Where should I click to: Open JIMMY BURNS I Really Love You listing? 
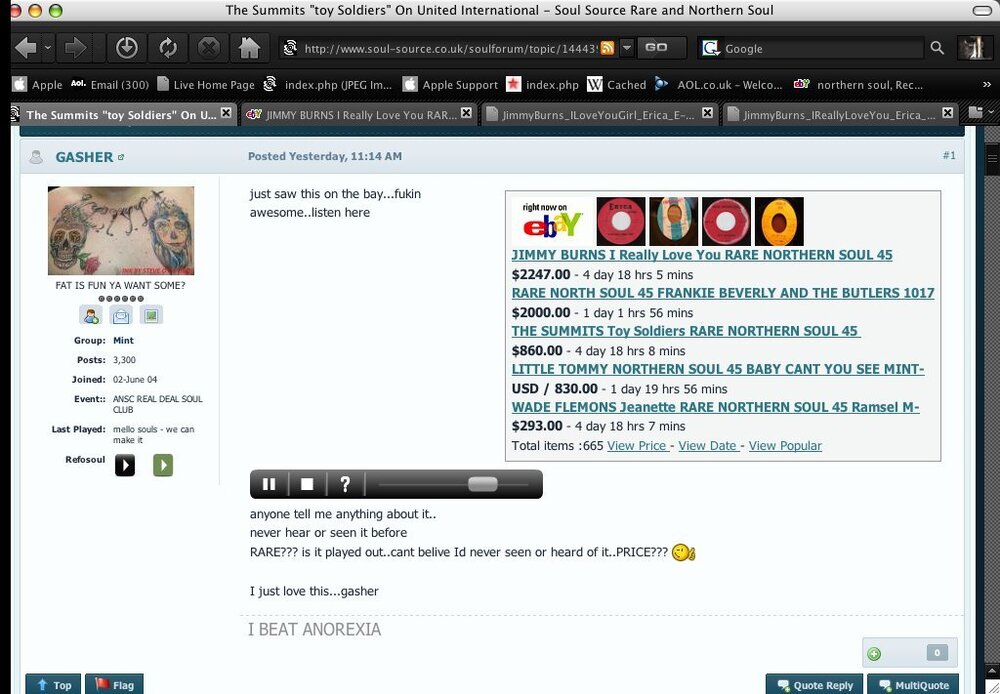coord(702,255)
